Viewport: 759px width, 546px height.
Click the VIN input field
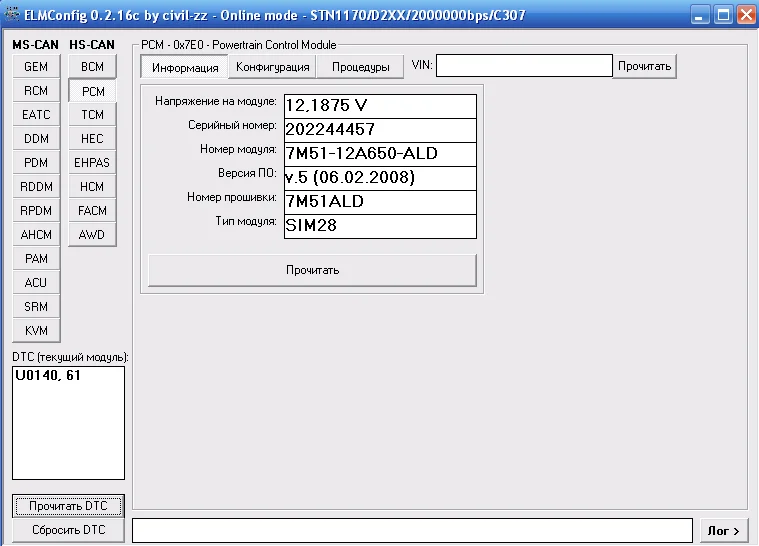(x=523, y=66)
